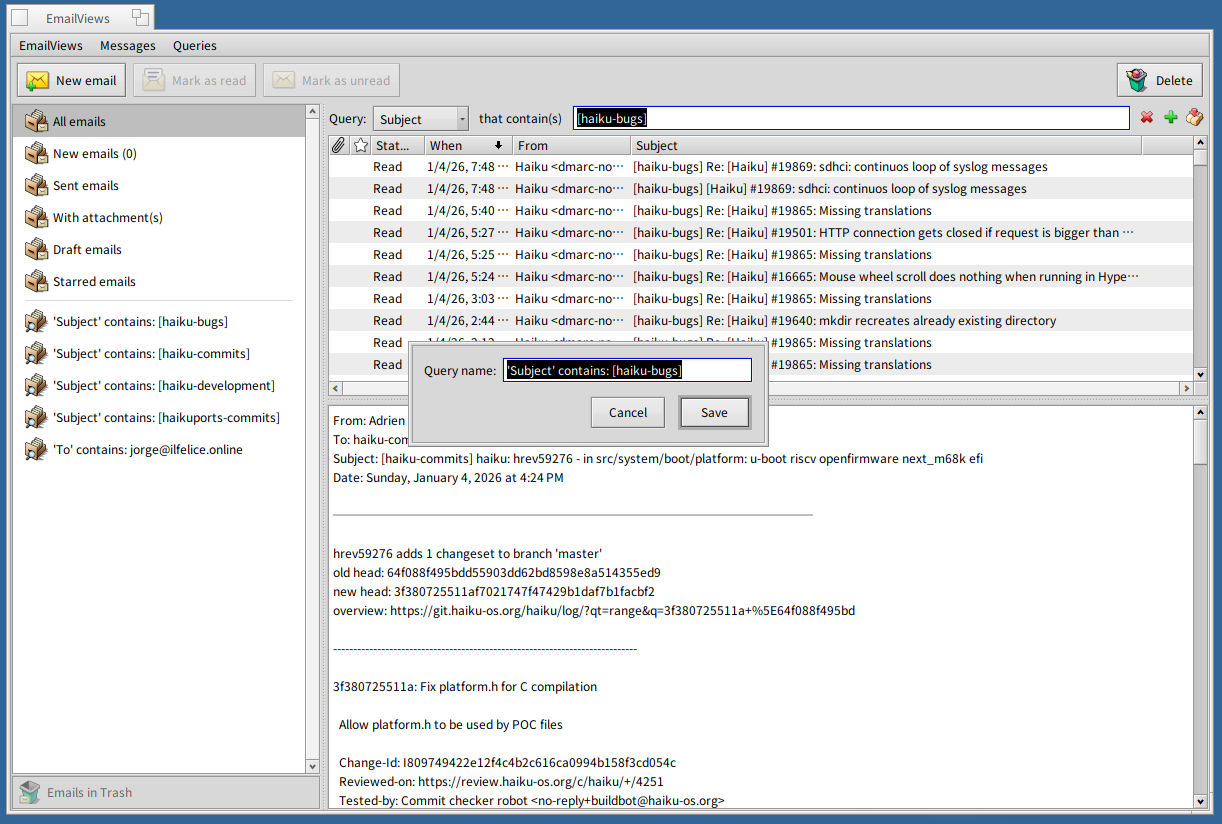Select the Starred emails mailbox
Screen dimensions: 1222x824
[94, 282]
